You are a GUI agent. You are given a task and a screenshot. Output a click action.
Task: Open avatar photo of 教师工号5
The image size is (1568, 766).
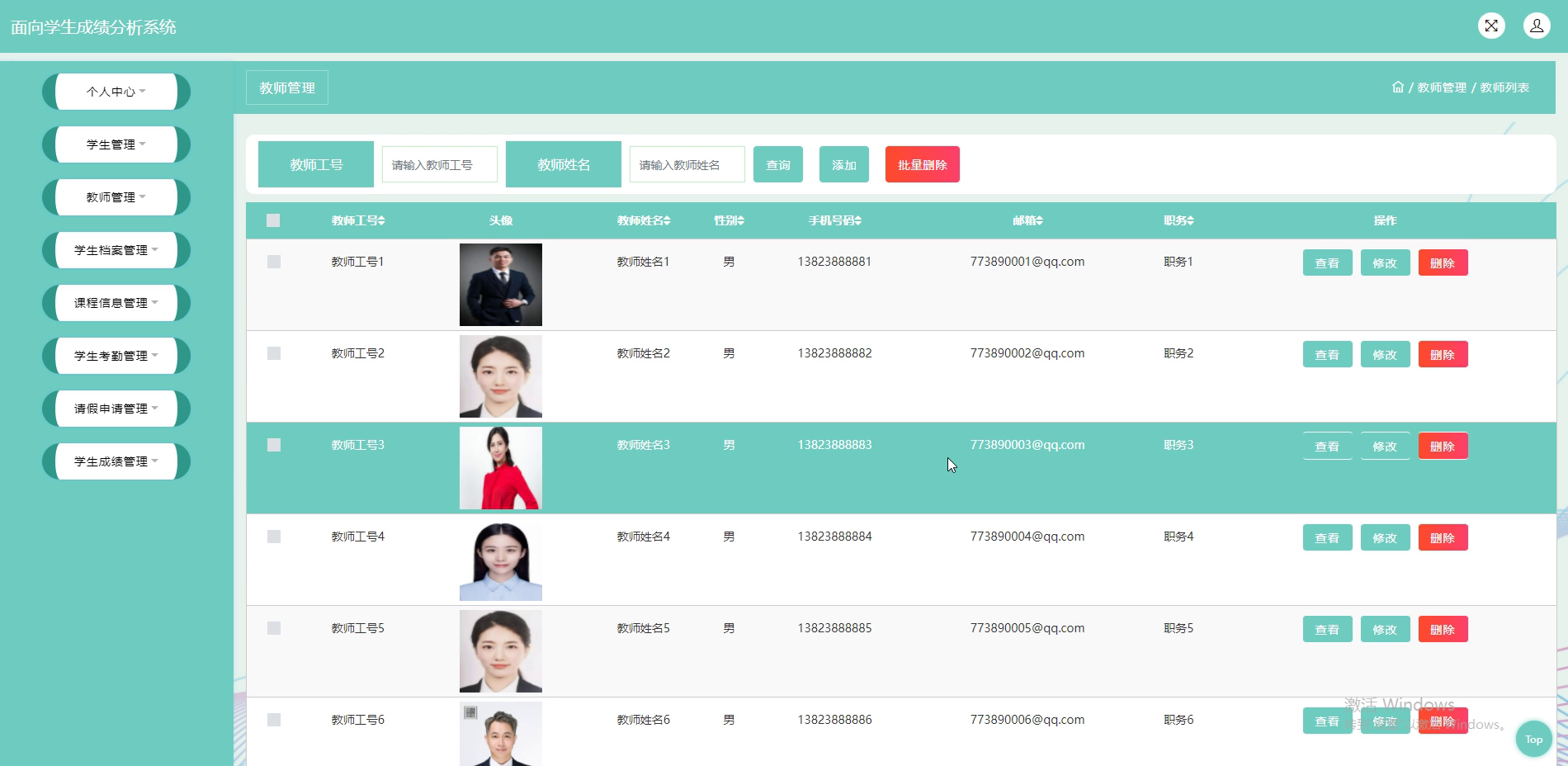[501, 651]
